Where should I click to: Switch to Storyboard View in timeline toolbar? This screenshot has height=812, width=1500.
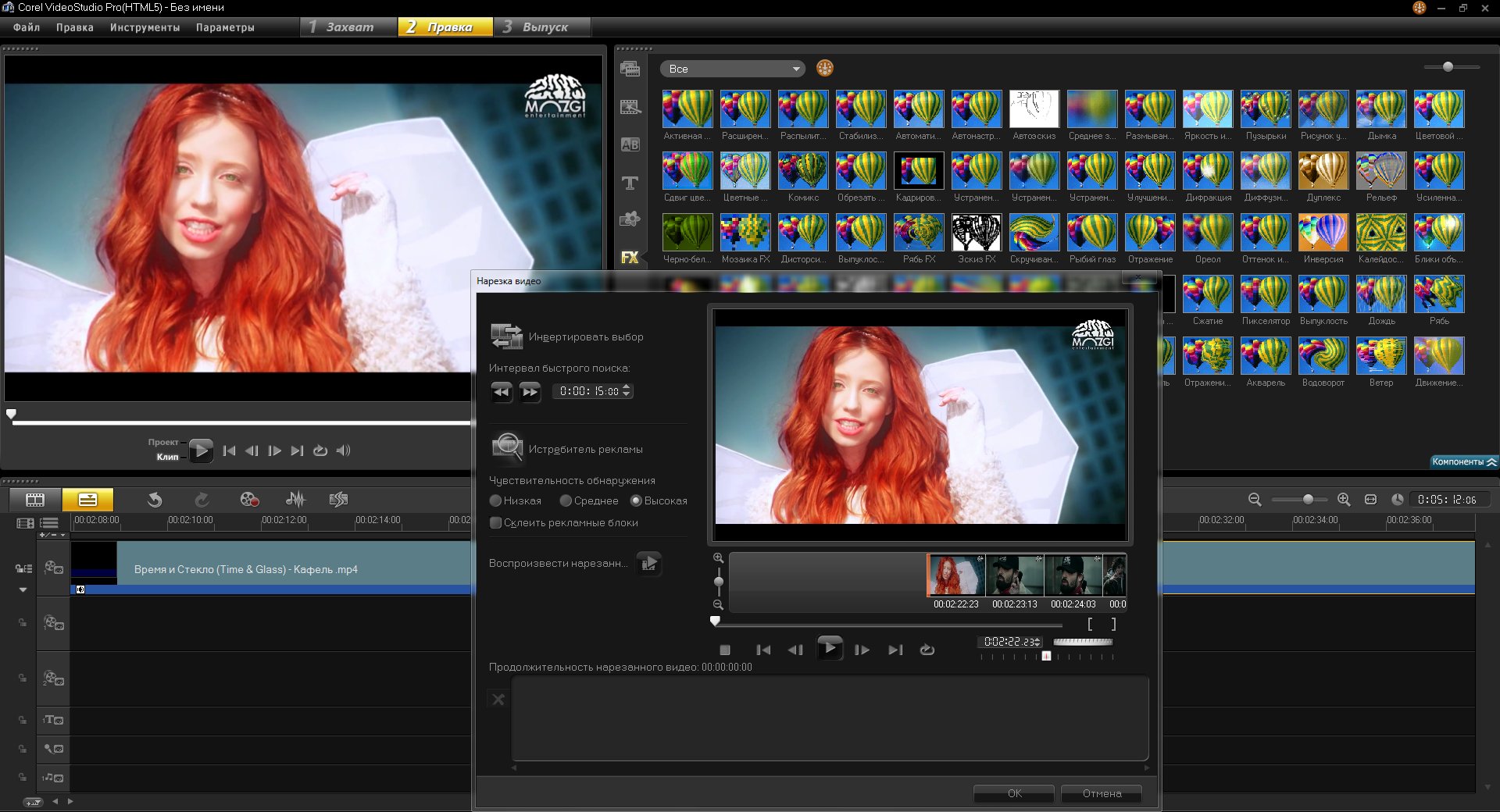click(x=35, y=500)
